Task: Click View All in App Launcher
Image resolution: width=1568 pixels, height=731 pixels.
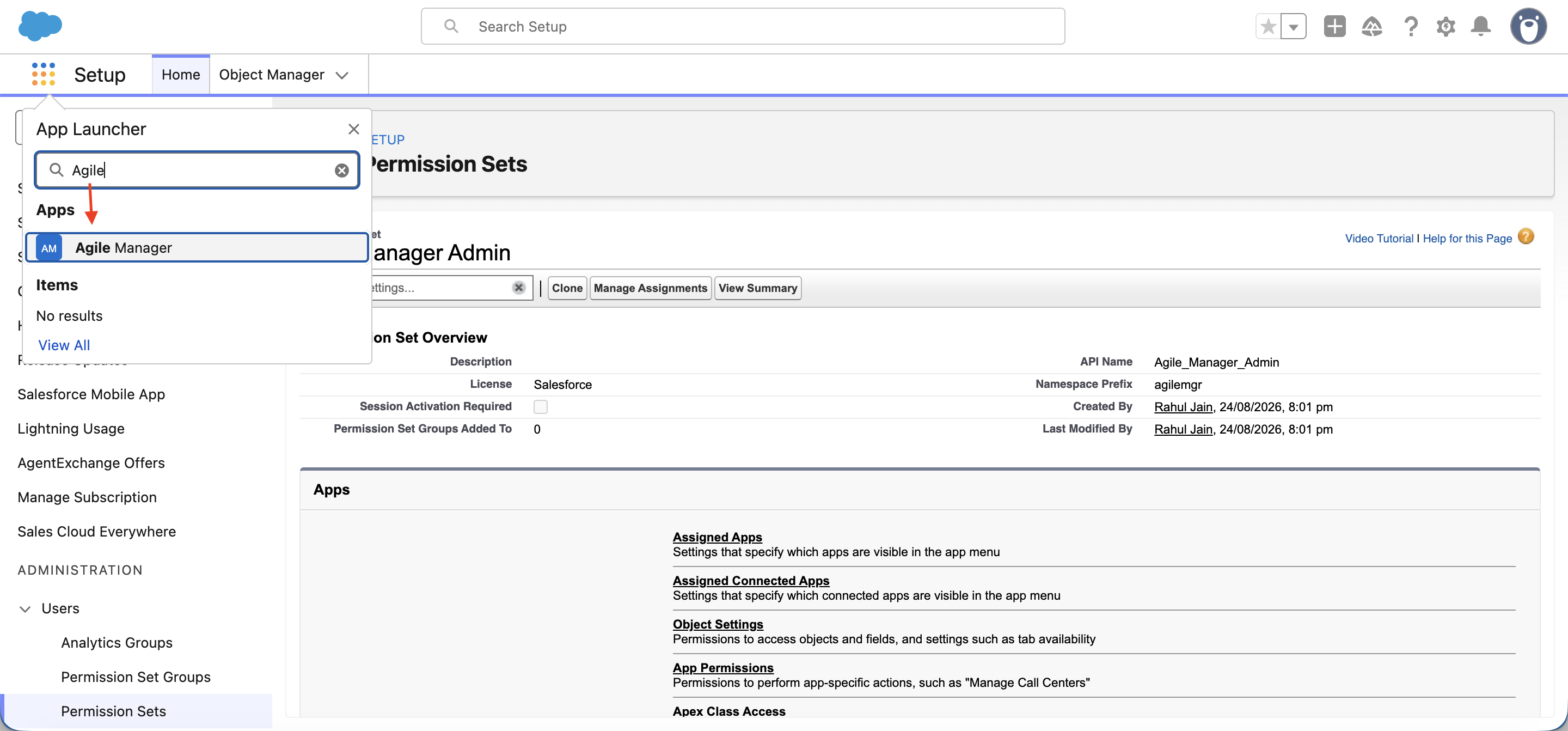Action: (x=64, y=345)
